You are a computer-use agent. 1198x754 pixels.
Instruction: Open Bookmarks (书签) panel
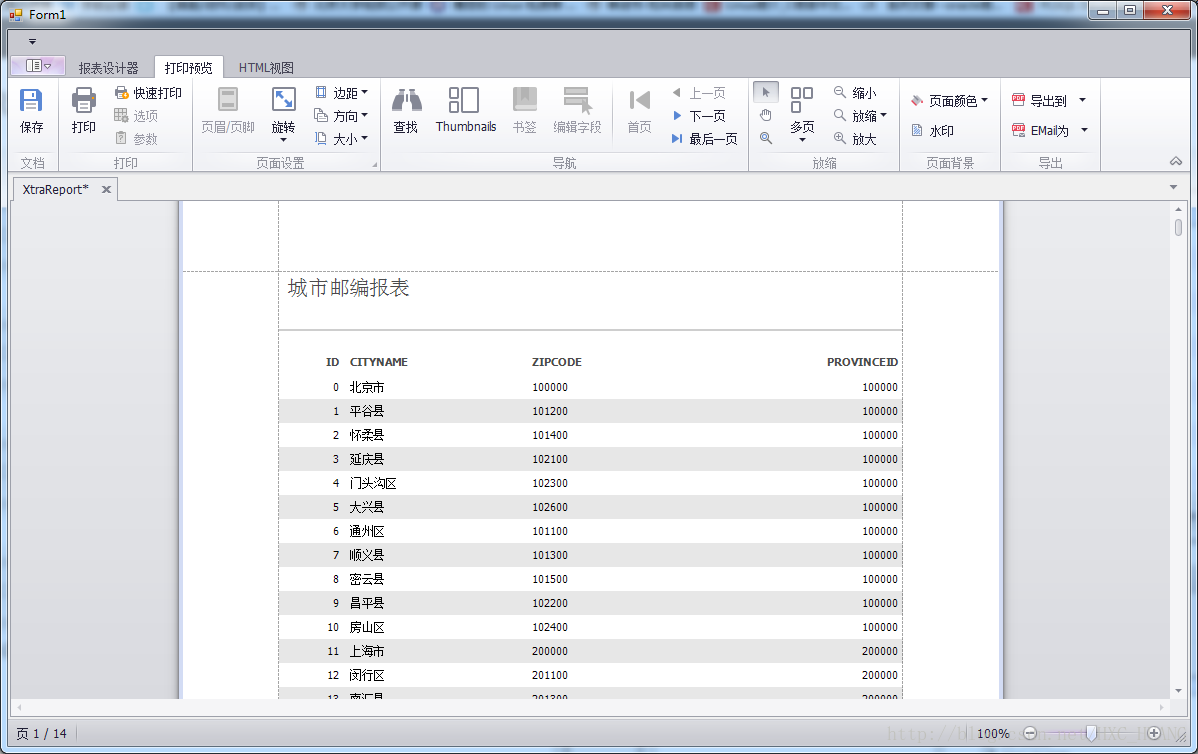coord(524,111)
